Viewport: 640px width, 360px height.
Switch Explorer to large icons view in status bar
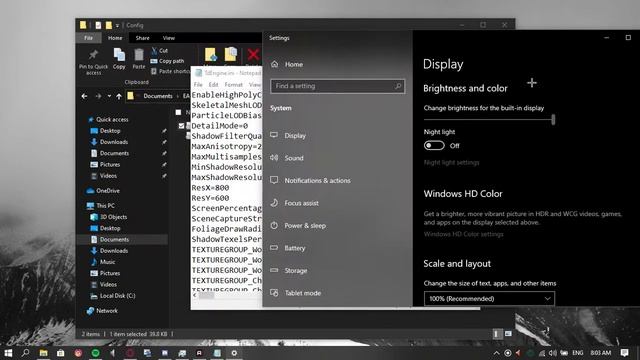point(508,334)
